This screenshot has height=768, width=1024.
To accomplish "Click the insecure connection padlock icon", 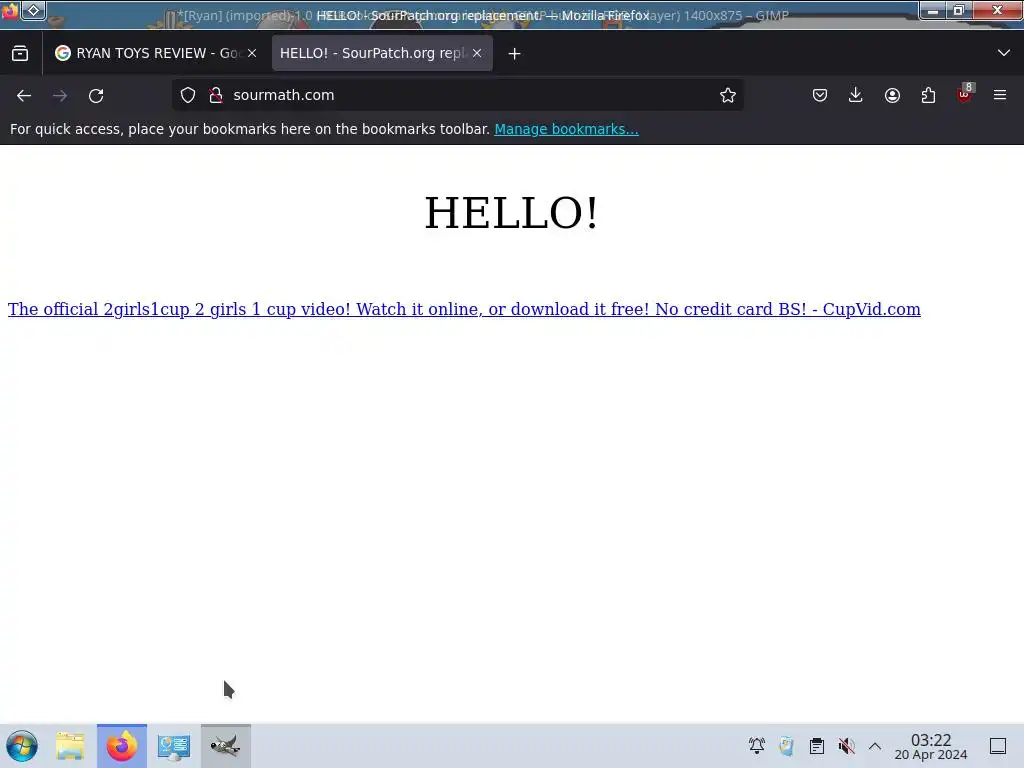I will pos(216,95).
